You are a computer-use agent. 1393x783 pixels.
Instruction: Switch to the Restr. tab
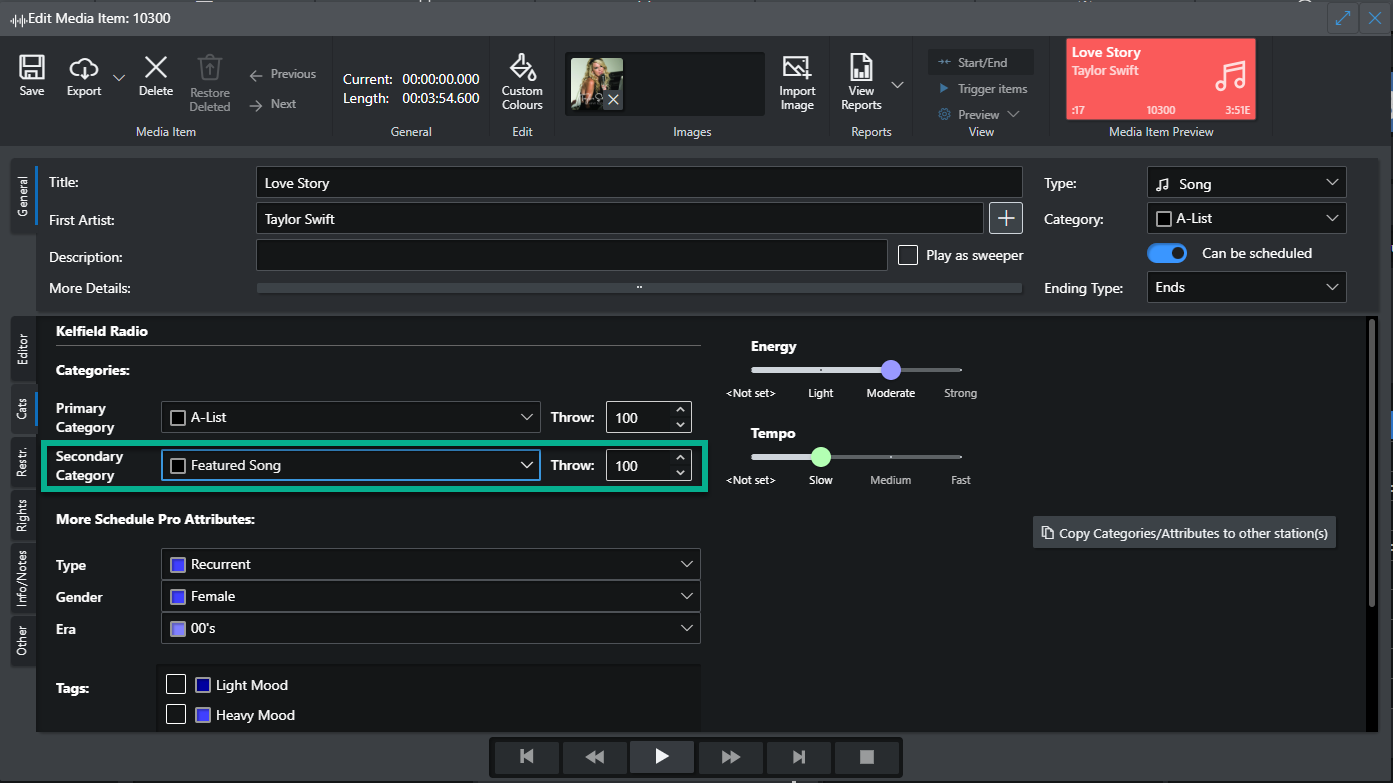pos(23,461)
